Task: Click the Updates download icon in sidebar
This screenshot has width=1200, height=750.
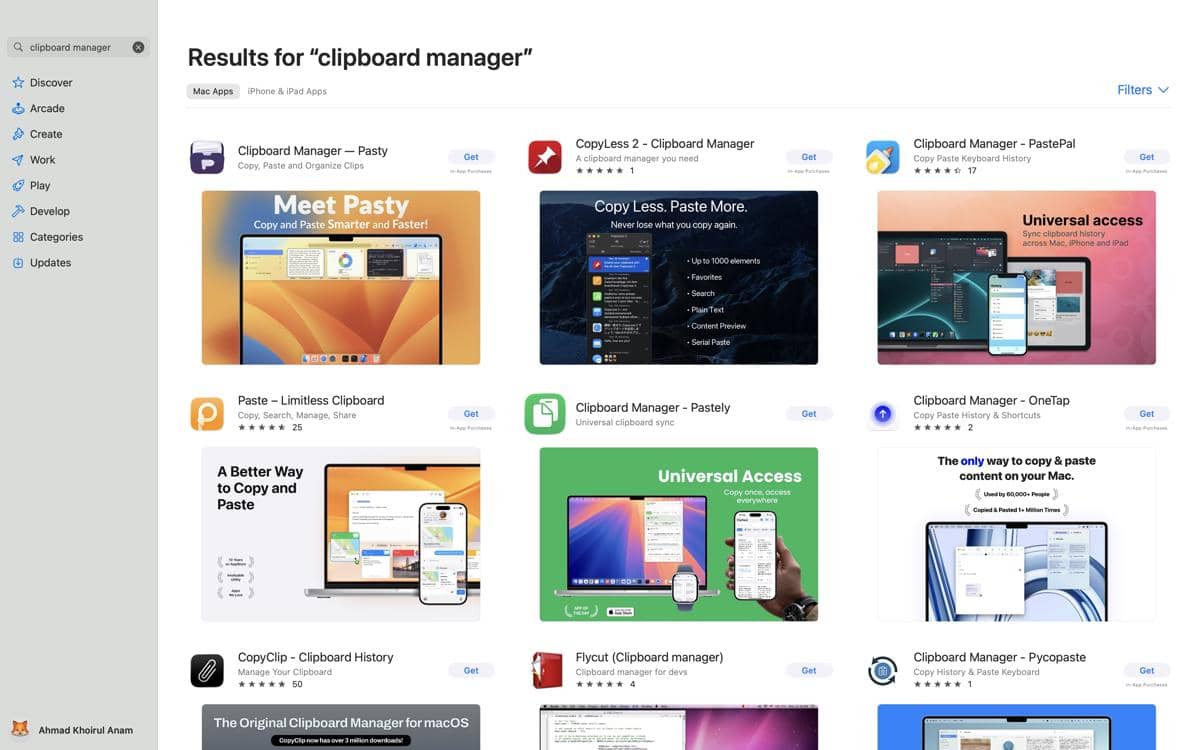Action: 18,263
